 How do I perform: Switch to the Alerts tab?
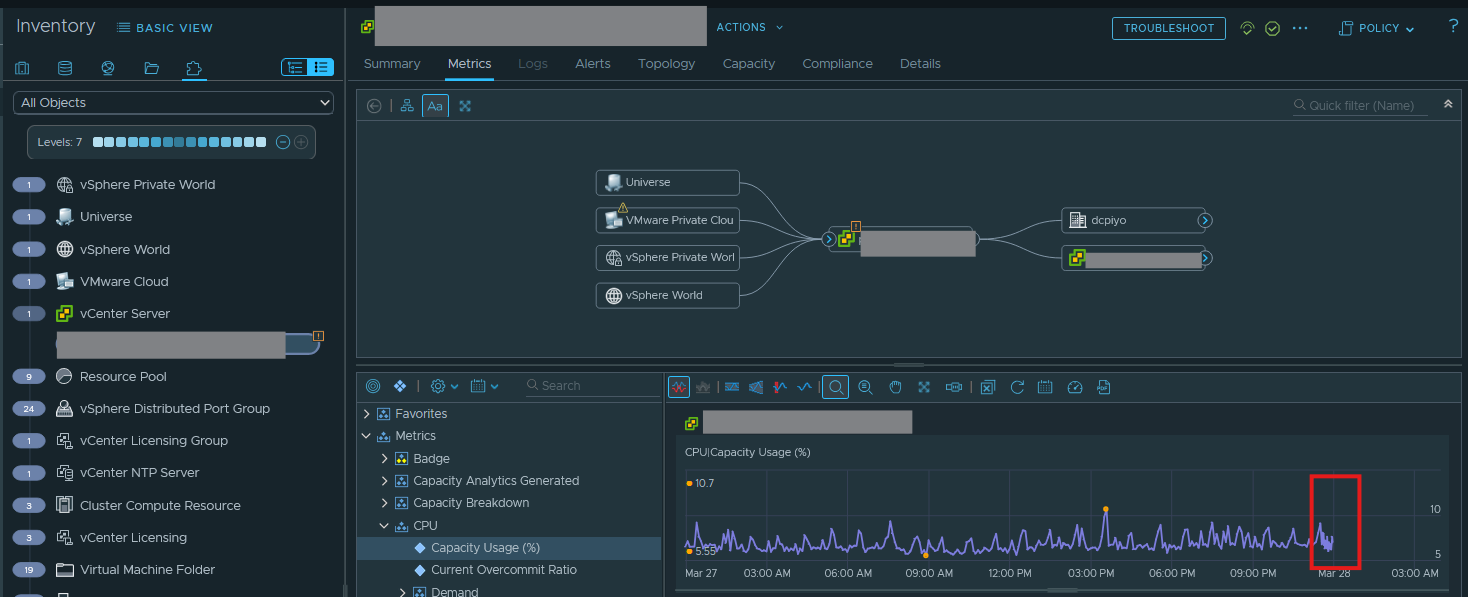[593, 63]
